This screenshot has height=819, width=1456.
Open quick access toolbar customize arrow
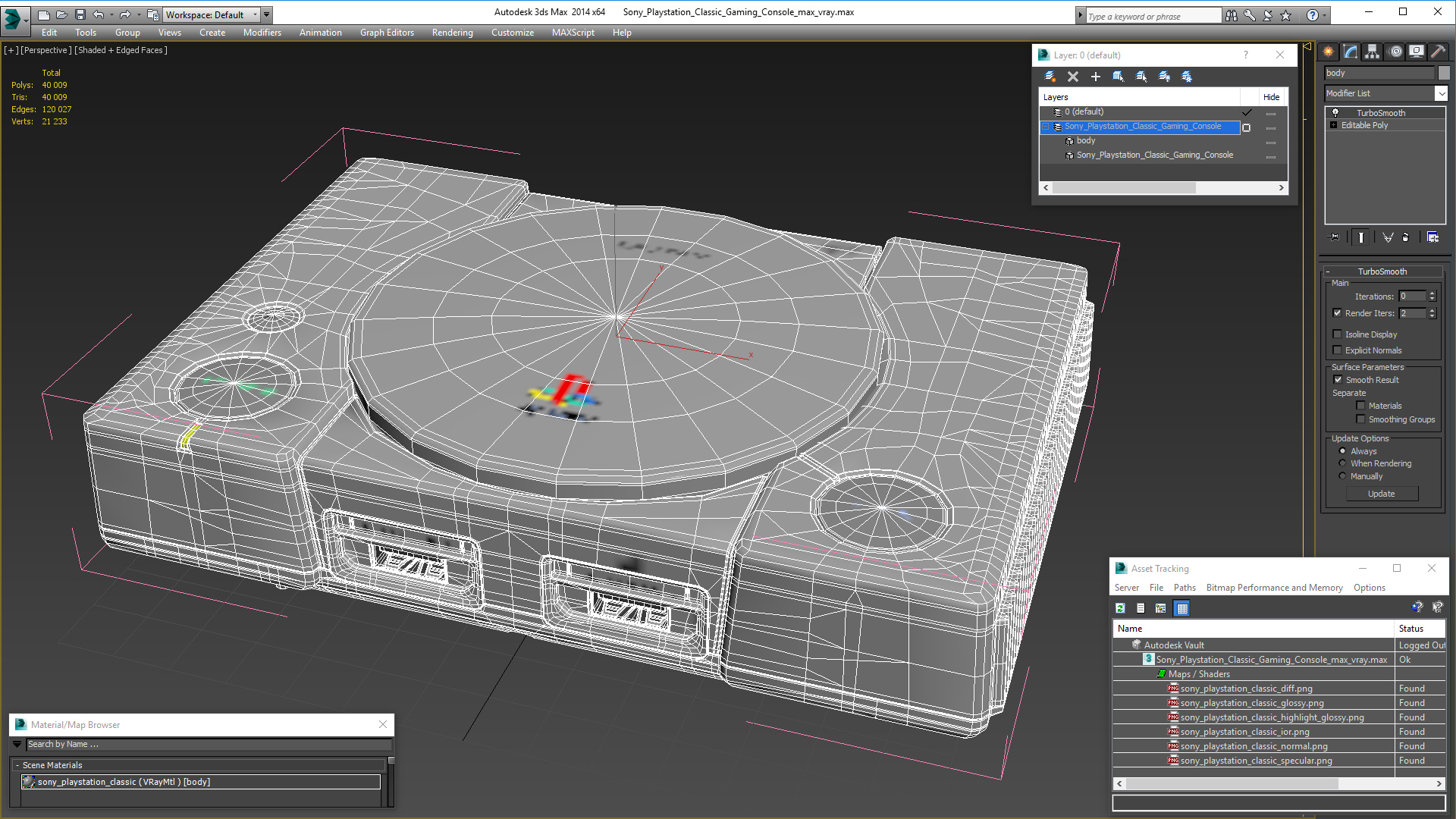[267, 14]
